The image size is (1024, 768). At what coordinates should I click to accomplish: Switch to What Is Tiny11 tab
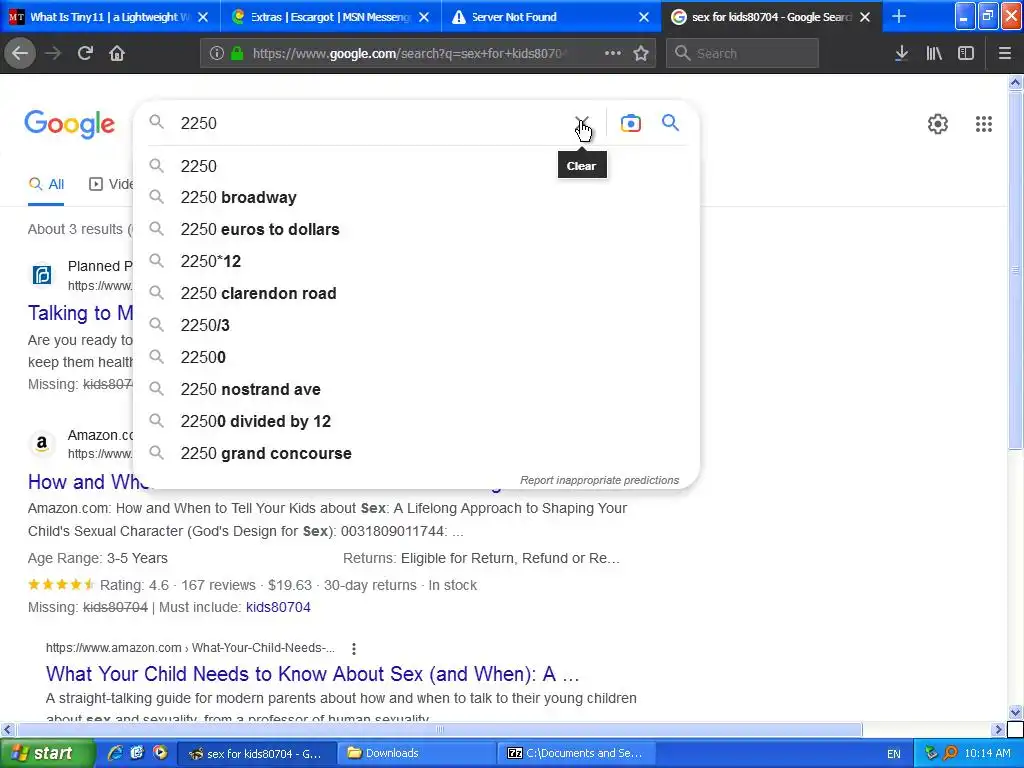click(110, 17)
